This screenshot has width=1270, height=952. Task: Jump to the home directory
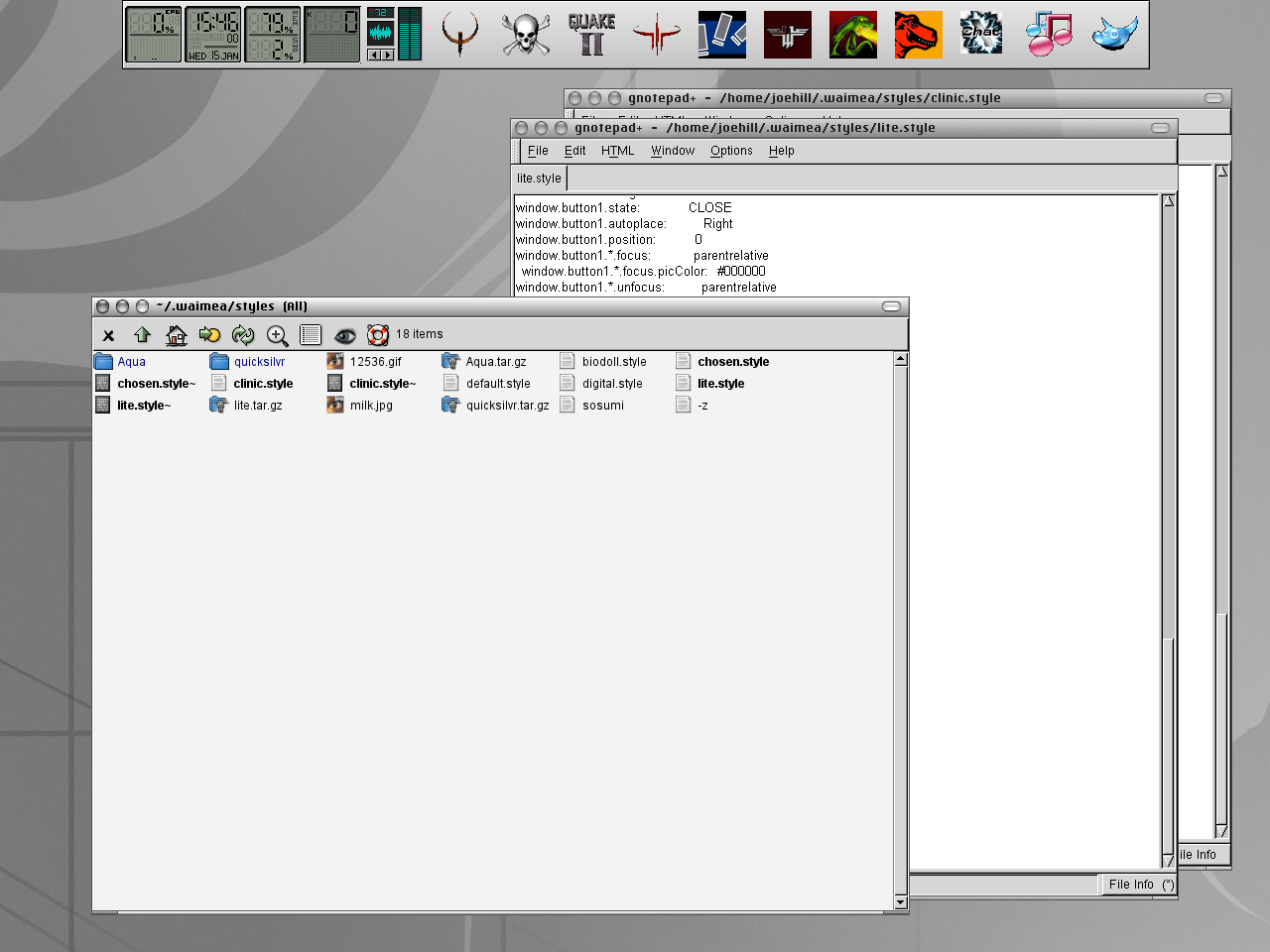pyautogui.click(x=176, y=335)
